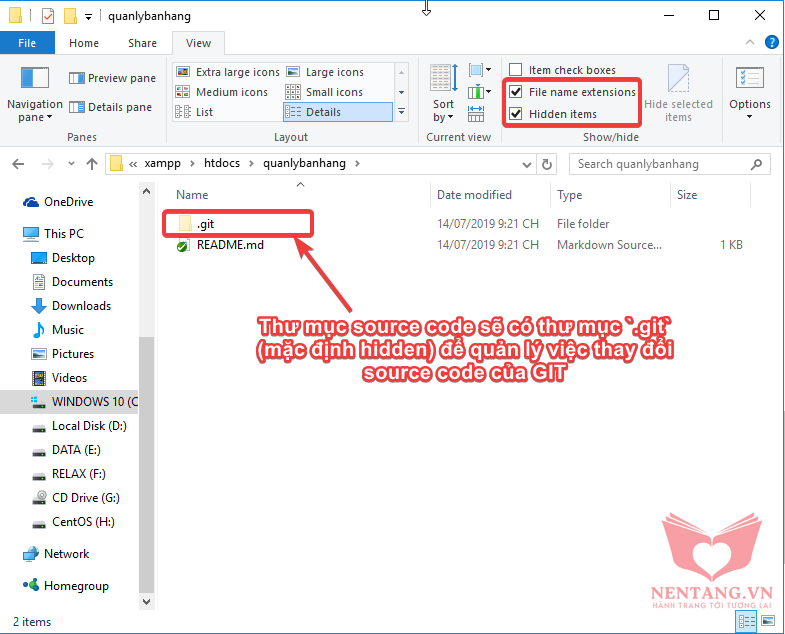The width and height of the screenshot is (785, 634).
Task: Open the Help question mark icon
Action: 772,43
